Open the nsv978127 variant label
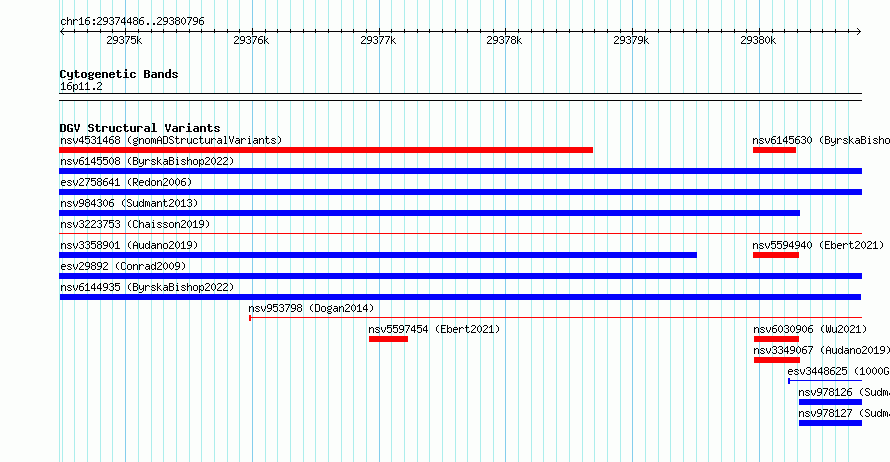Image resolution: width=890 pixels, height=462 pixels. point(844,413)
